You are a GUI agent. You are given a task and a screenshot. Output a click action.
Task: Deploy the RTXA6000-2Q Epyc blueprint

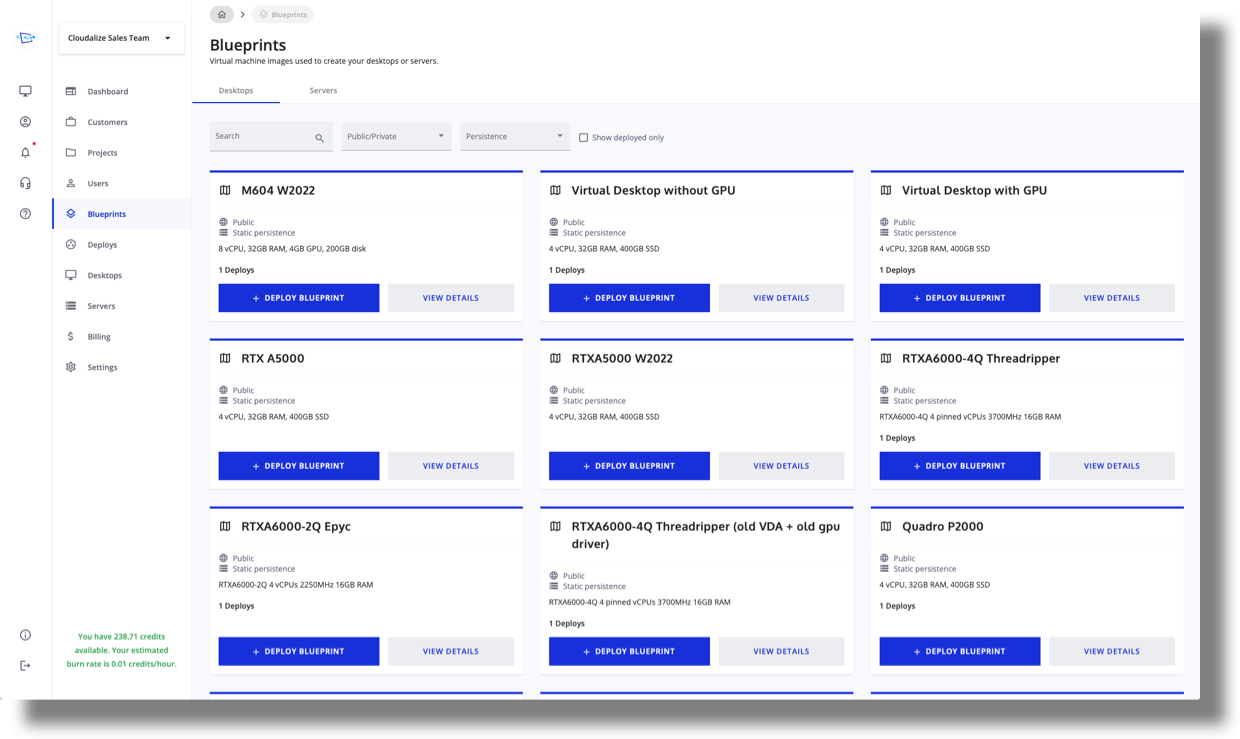[299, 651]
